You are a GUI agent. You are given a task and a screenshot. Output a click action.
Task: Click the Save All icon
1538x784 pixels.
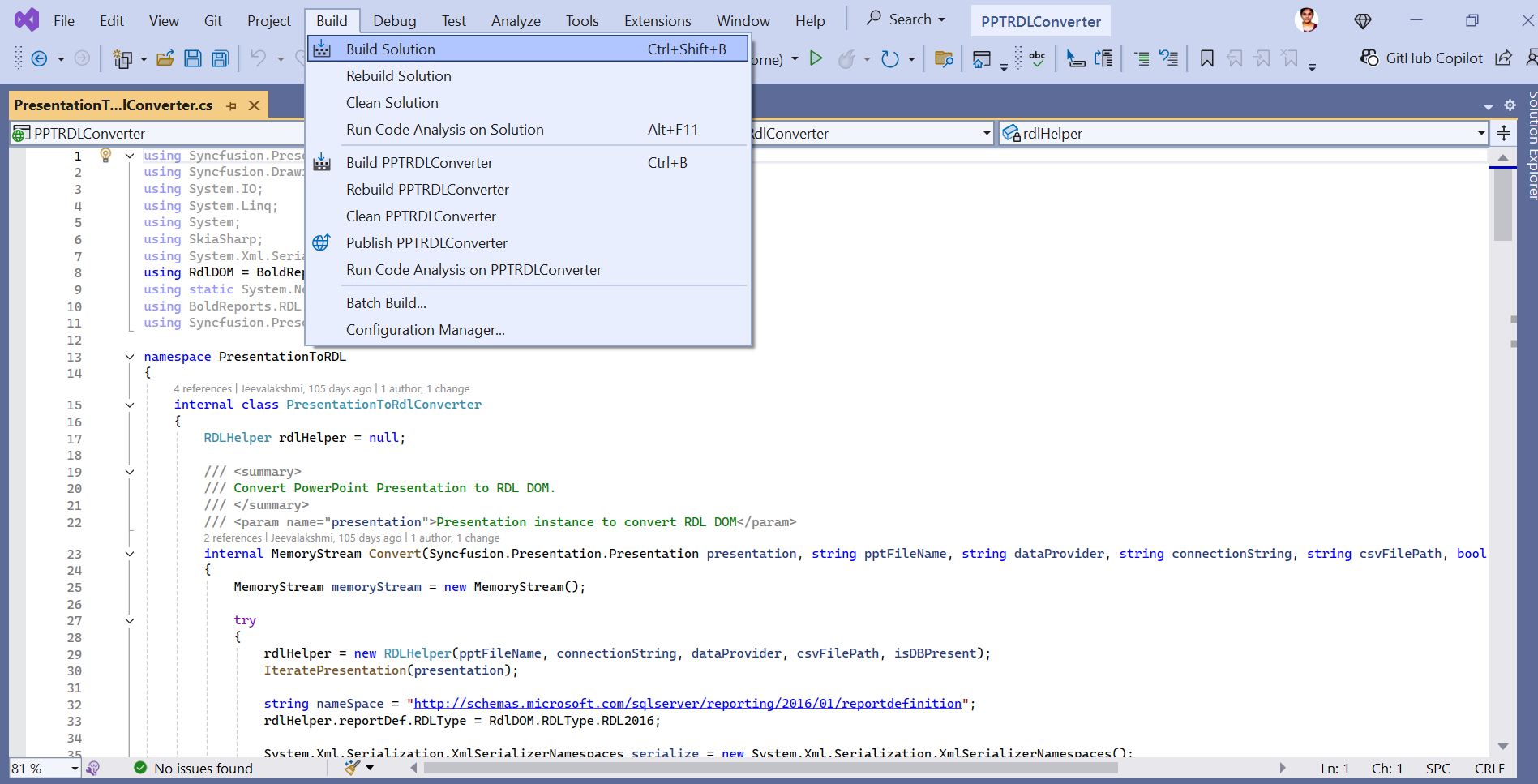coord(221,58)
